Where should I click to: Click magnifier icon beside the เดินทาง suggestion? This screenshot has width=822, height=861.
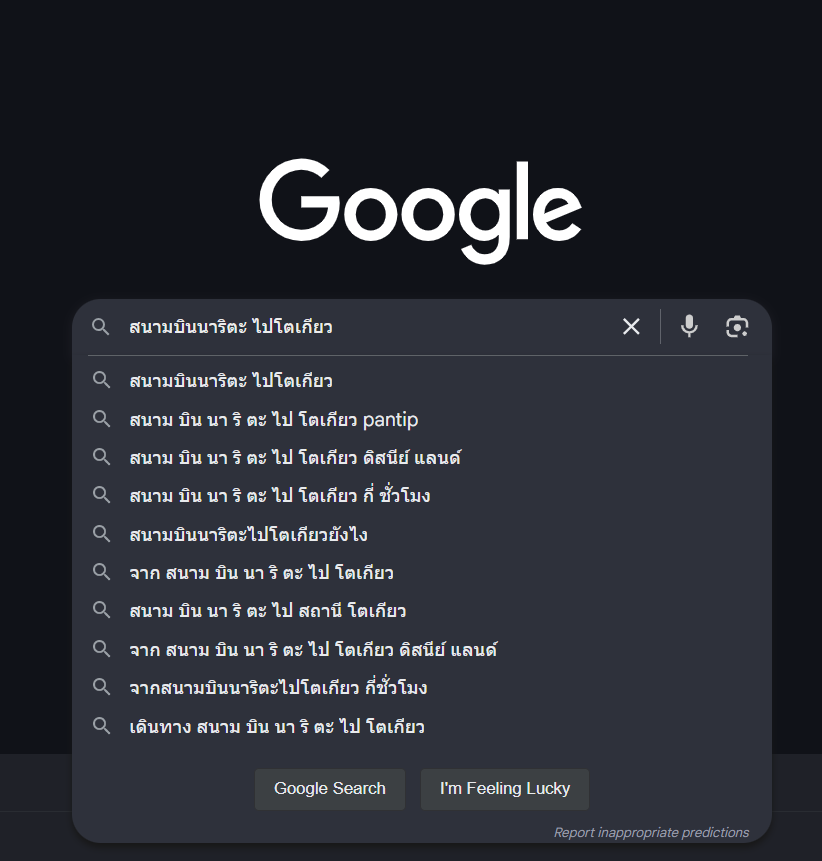coord(101,726)
